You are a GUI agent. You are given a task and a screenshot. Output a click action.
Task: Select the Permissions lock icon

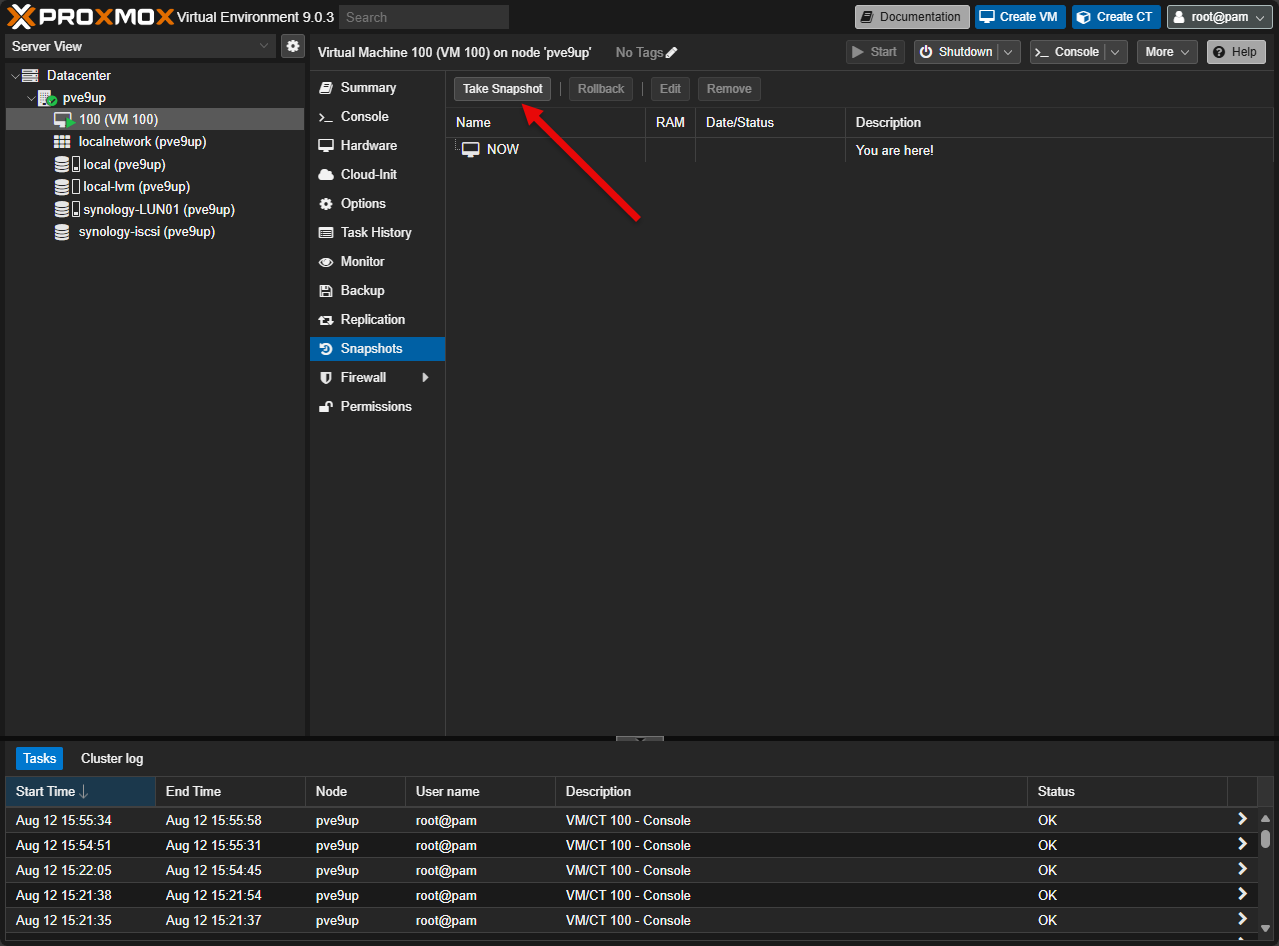326,406
